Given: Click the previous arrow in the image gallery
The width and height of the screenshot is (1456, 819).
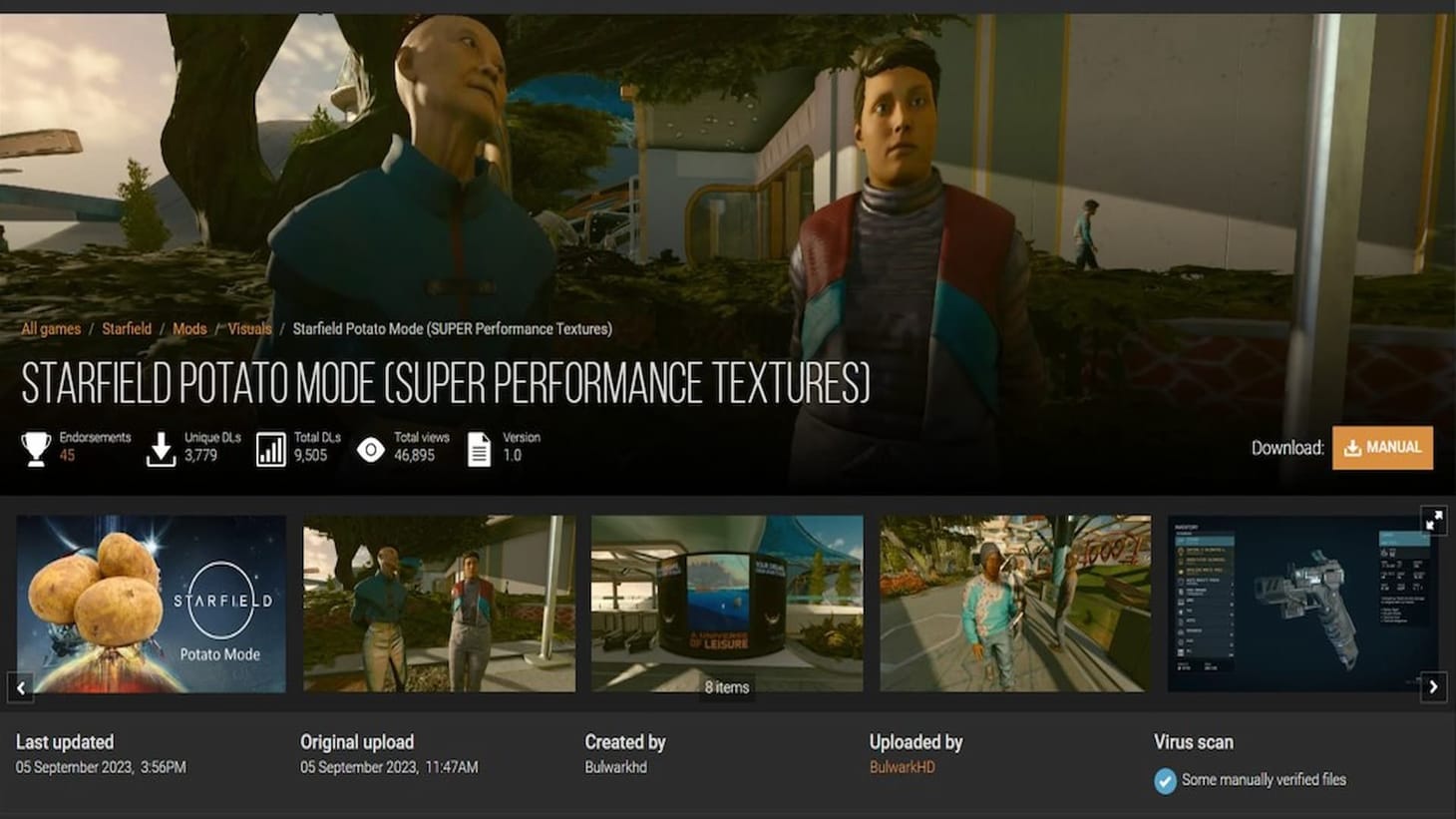Looking at the screenshot, I should 21,687.
